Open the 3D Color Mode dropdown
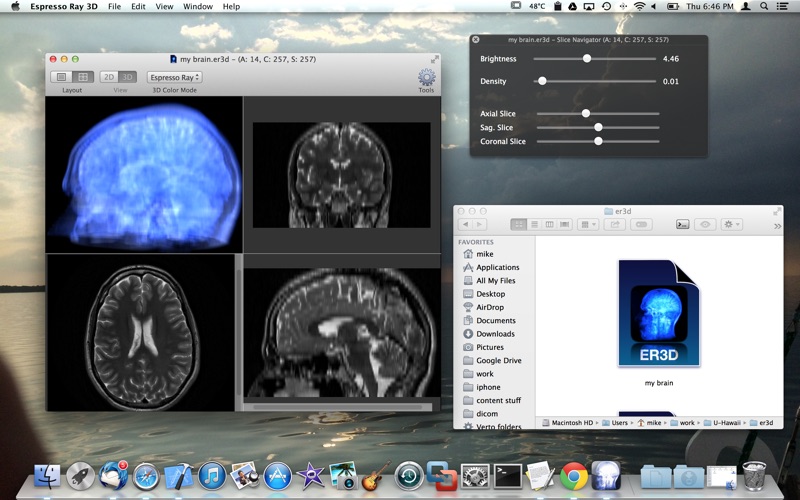 174,77
